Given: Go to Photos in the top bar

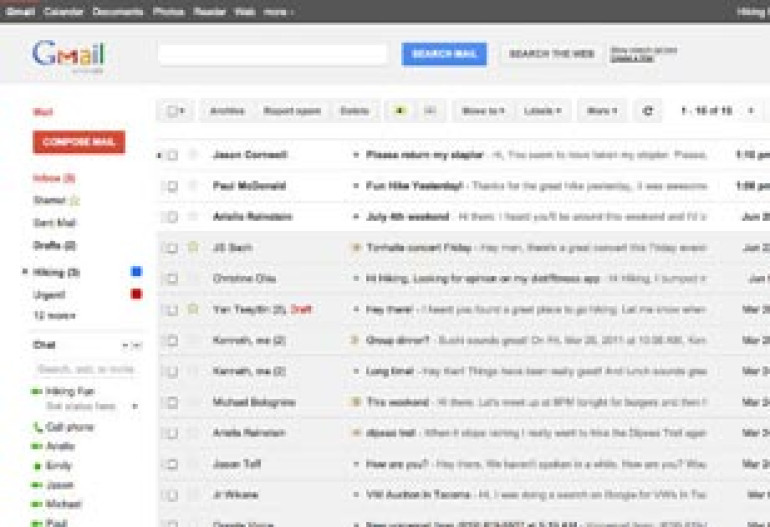Looking at the screenshot, I should click(x=168, y=11).
